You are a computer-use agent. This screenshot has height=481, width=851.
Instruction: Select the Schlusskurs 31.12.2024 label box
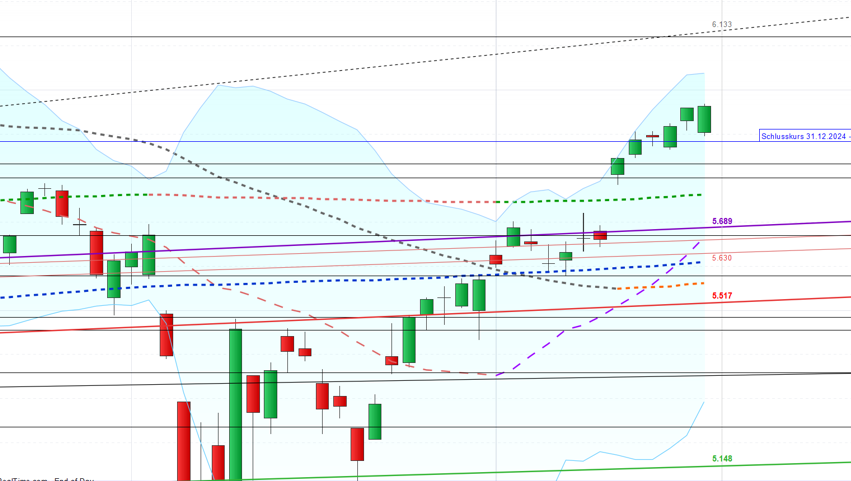tap(805, 136)
